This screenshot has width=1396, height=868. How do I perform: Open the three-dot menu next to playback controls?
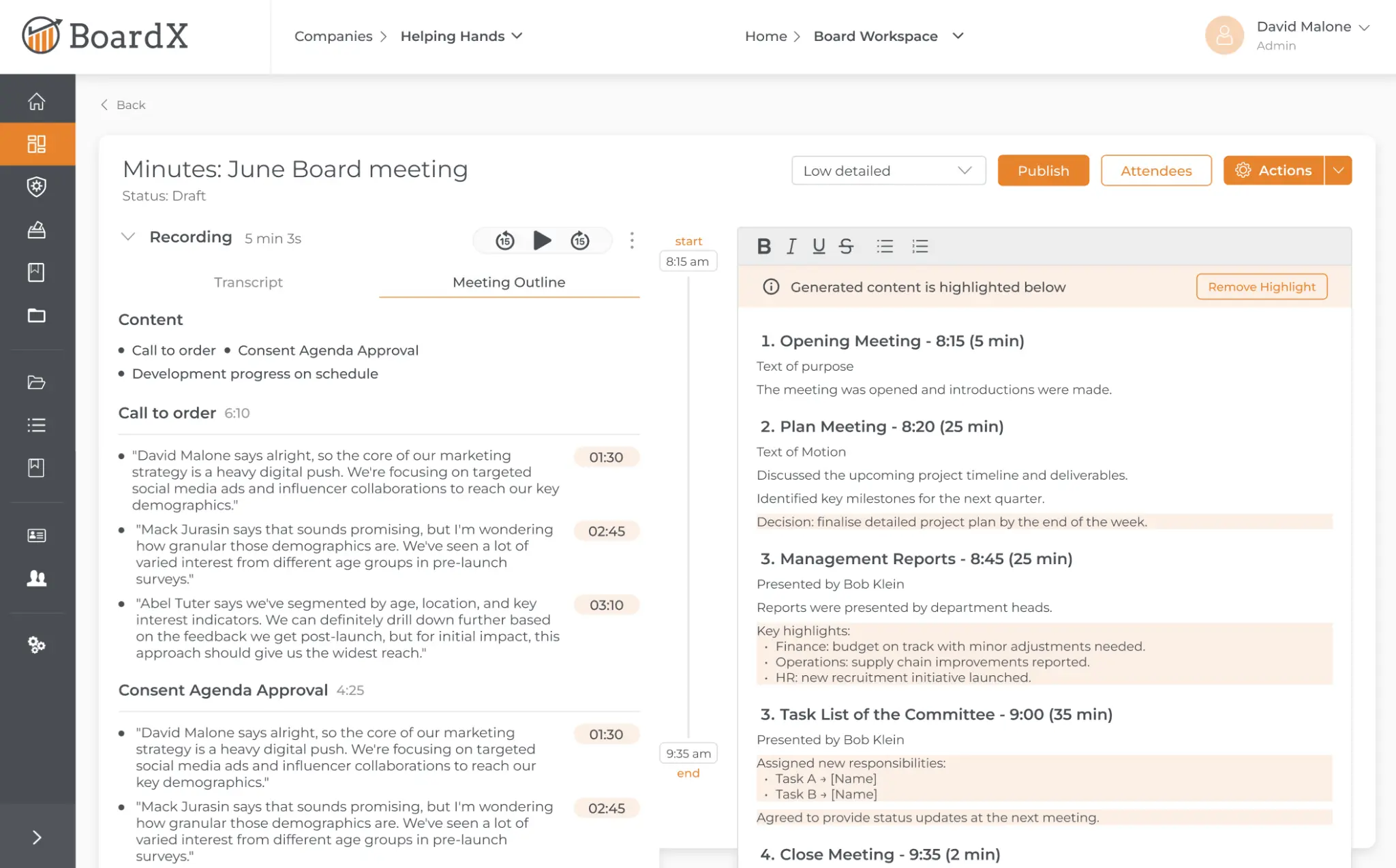coord(633,240)
